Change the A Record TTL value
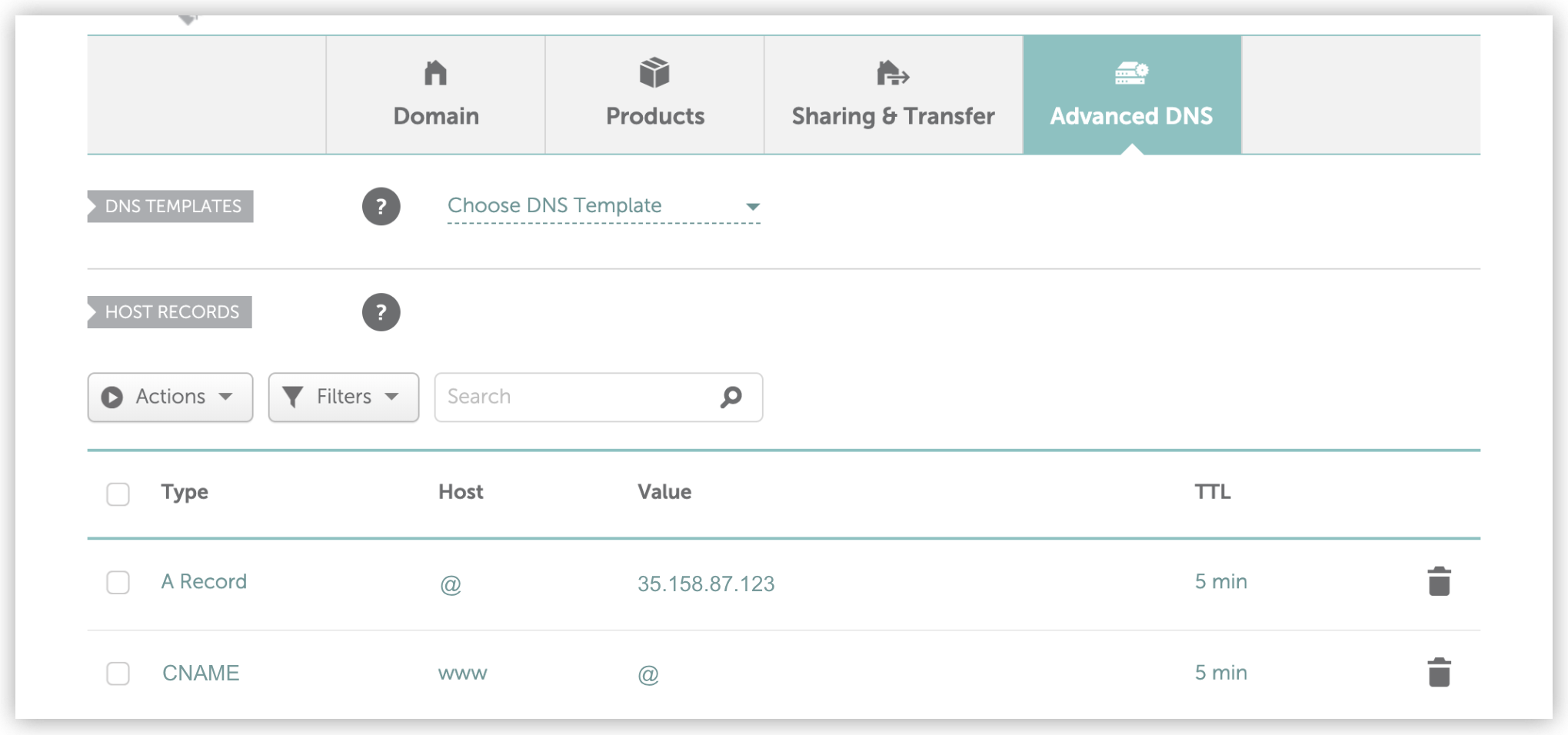 click(1221, 582)
